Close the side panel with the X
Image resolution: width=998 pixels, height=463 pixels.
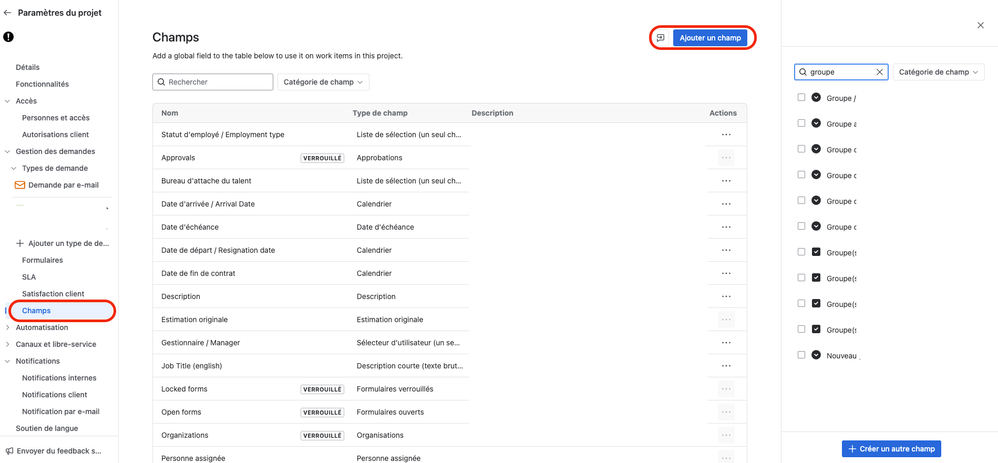point(980,25)
